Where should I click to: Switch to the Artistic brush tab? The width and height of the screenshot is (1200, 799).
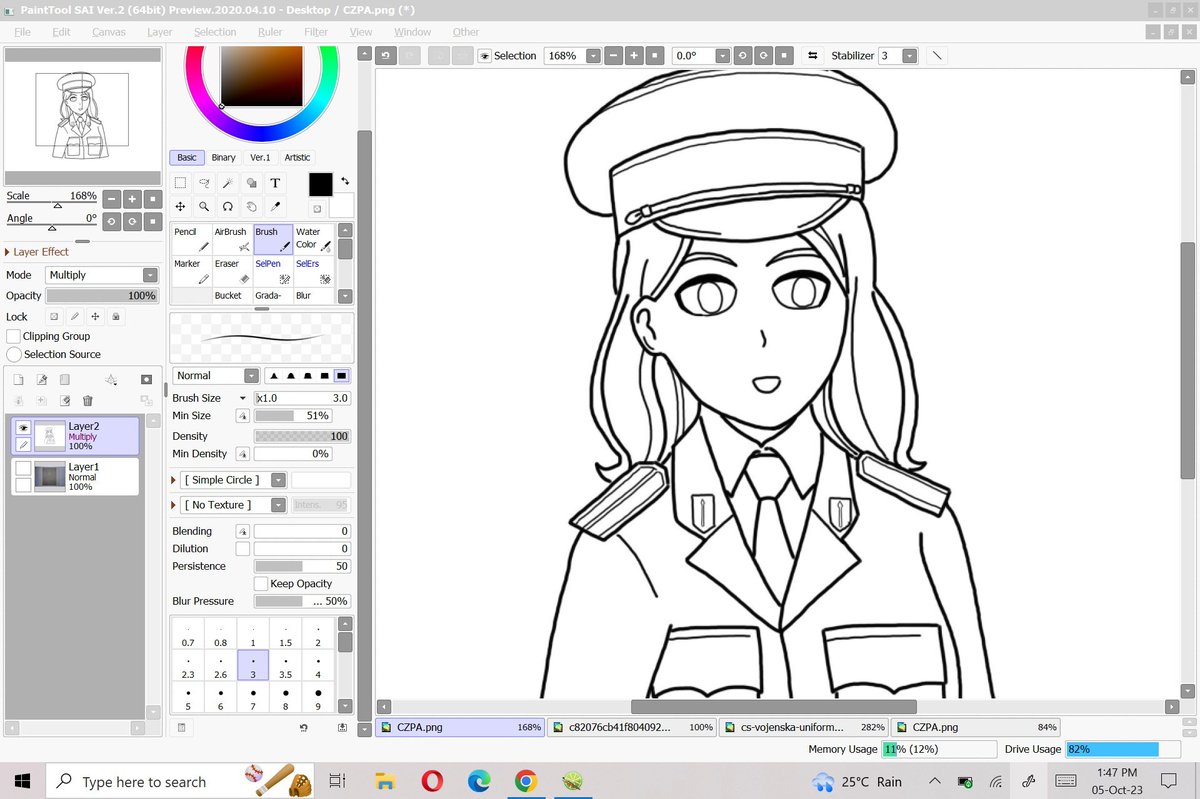pos(297,157)
